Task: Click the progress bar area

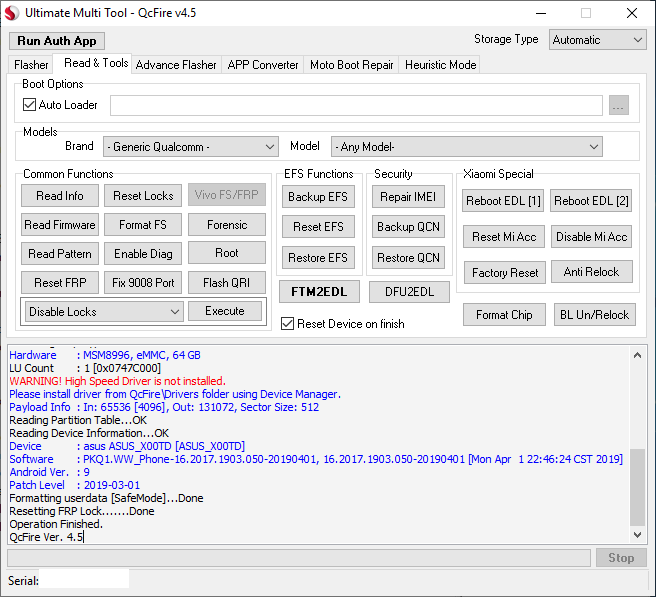Action: click(x=299, y=558)
